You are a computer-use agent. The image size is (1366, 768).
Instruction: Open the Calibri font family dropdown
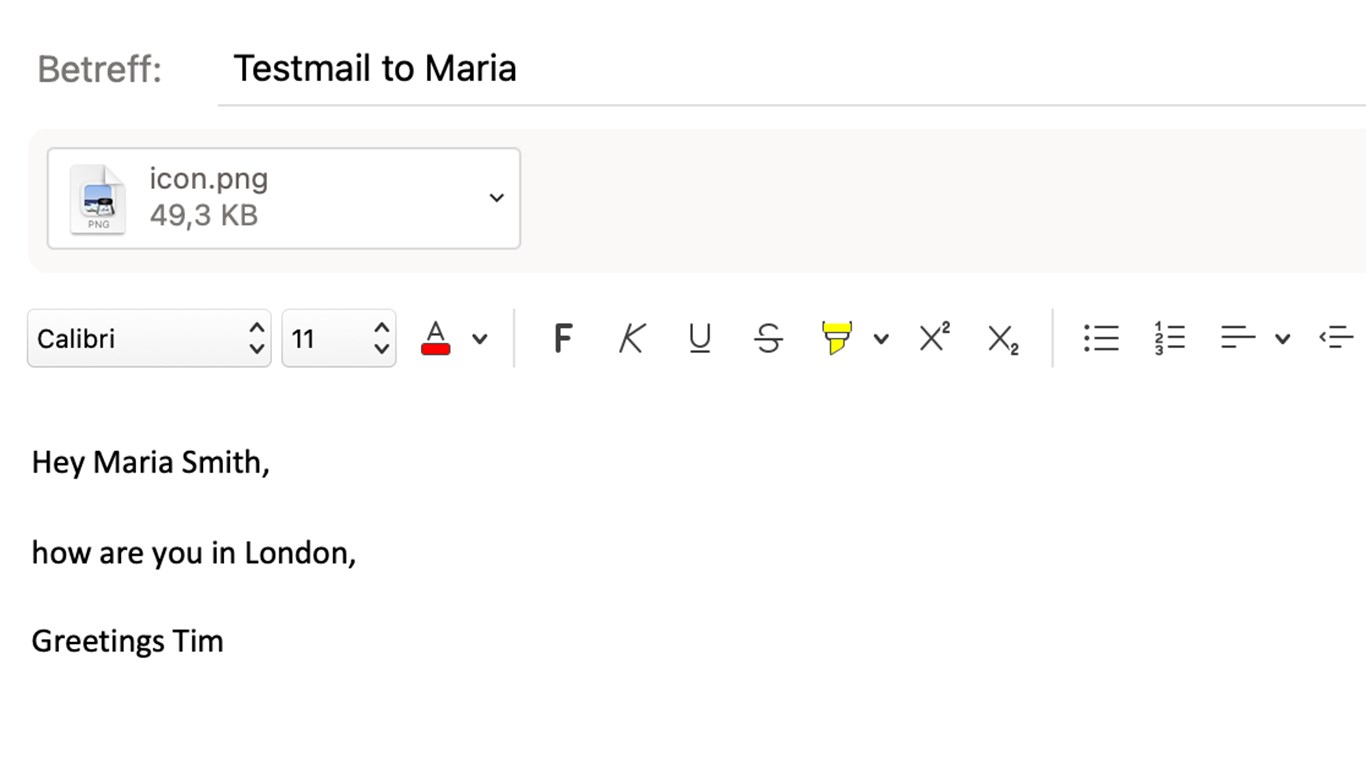[x=149, y=339]
